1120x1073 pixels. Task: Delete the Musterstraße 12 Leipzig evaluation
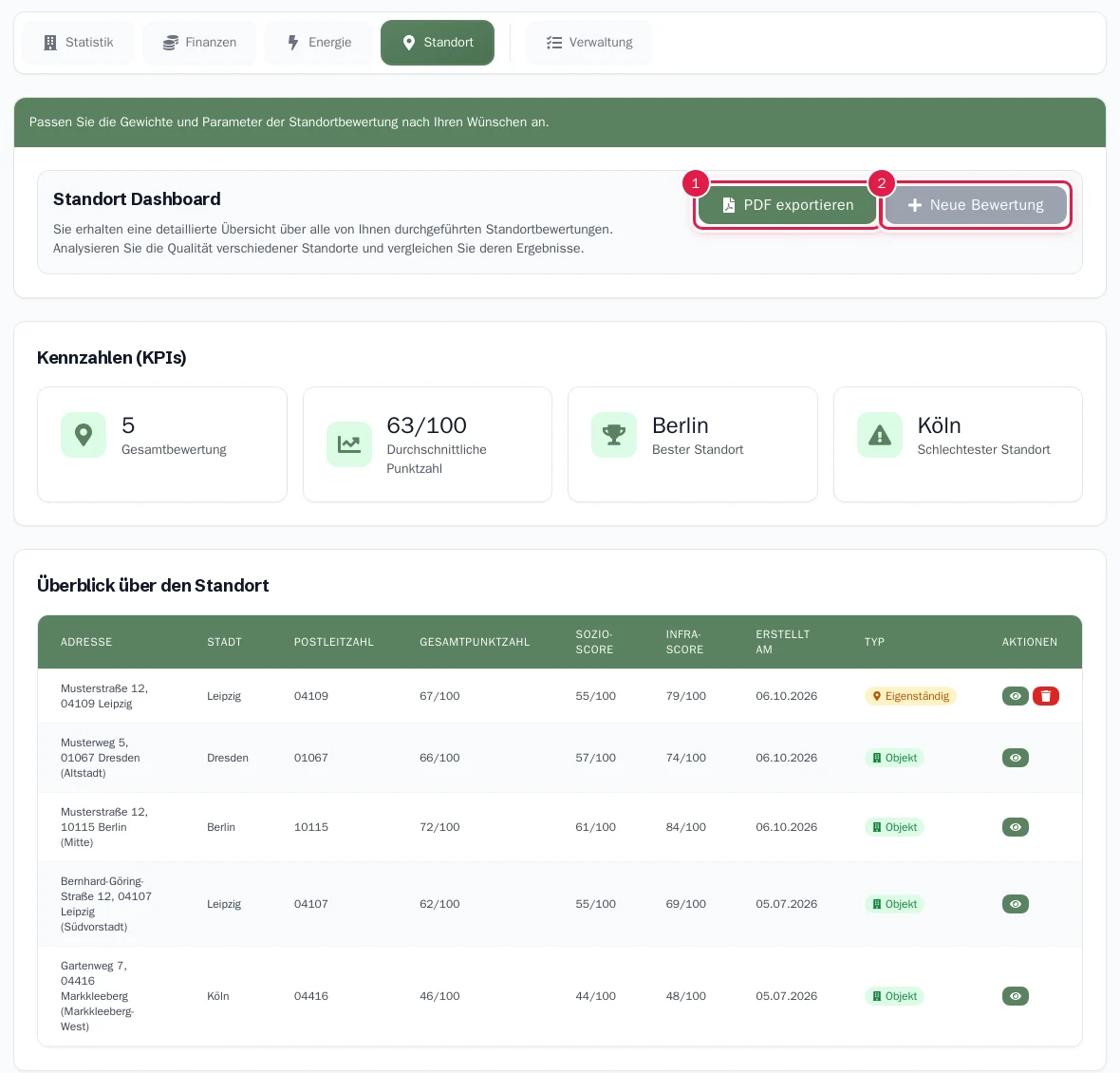[1046, 696]
